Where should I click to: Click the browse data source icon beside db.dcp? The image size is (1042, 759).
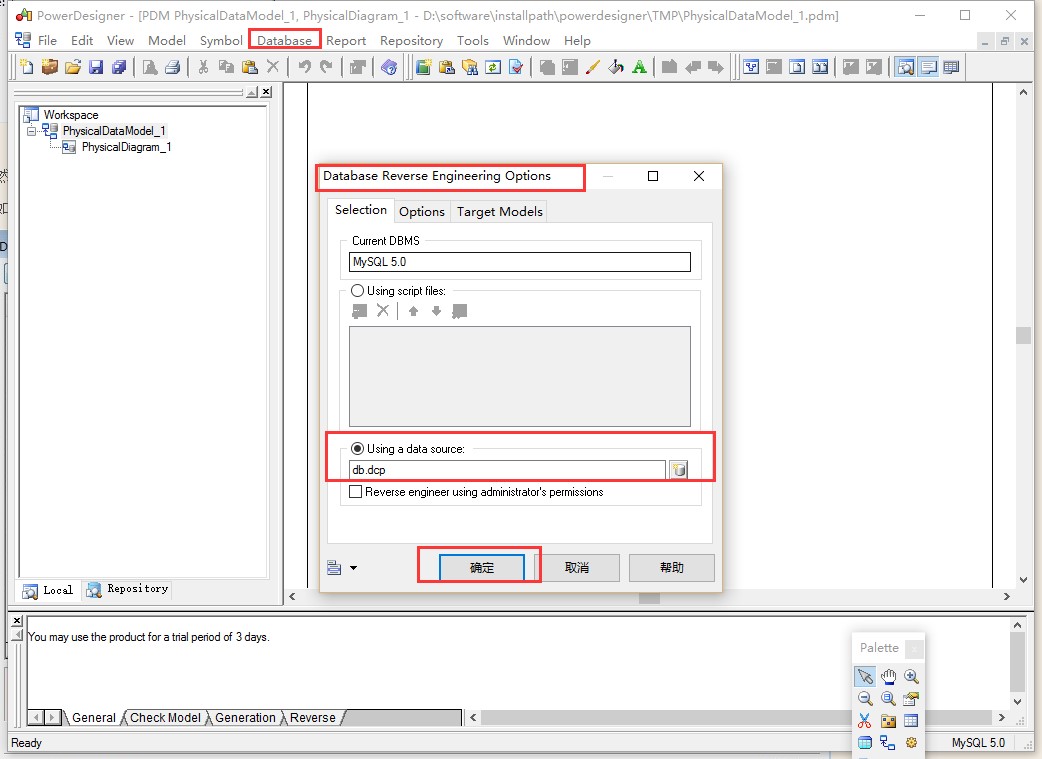678,469
